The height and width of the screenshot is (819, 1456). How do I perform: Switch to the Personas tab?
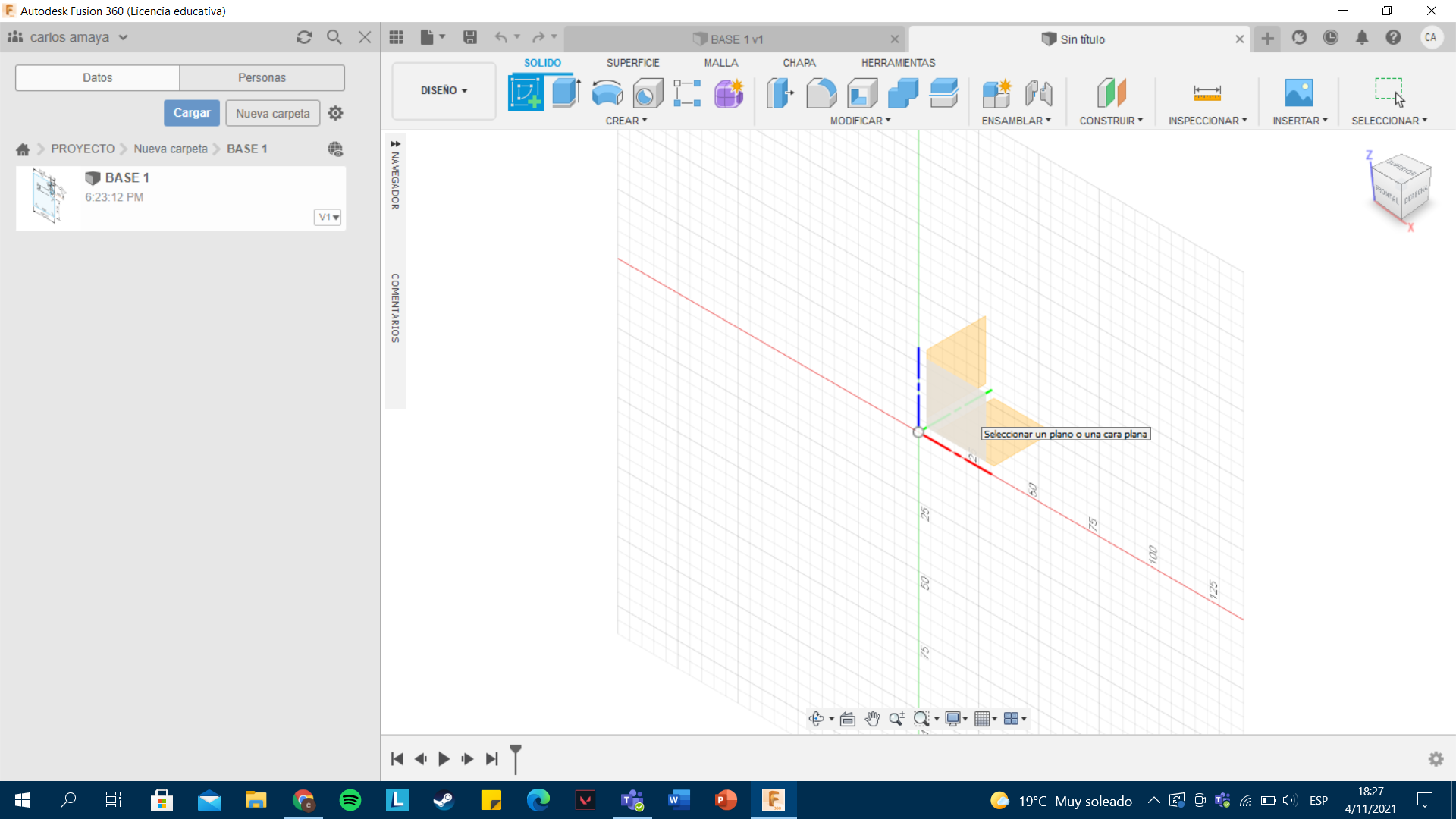[x=262, y=77]
